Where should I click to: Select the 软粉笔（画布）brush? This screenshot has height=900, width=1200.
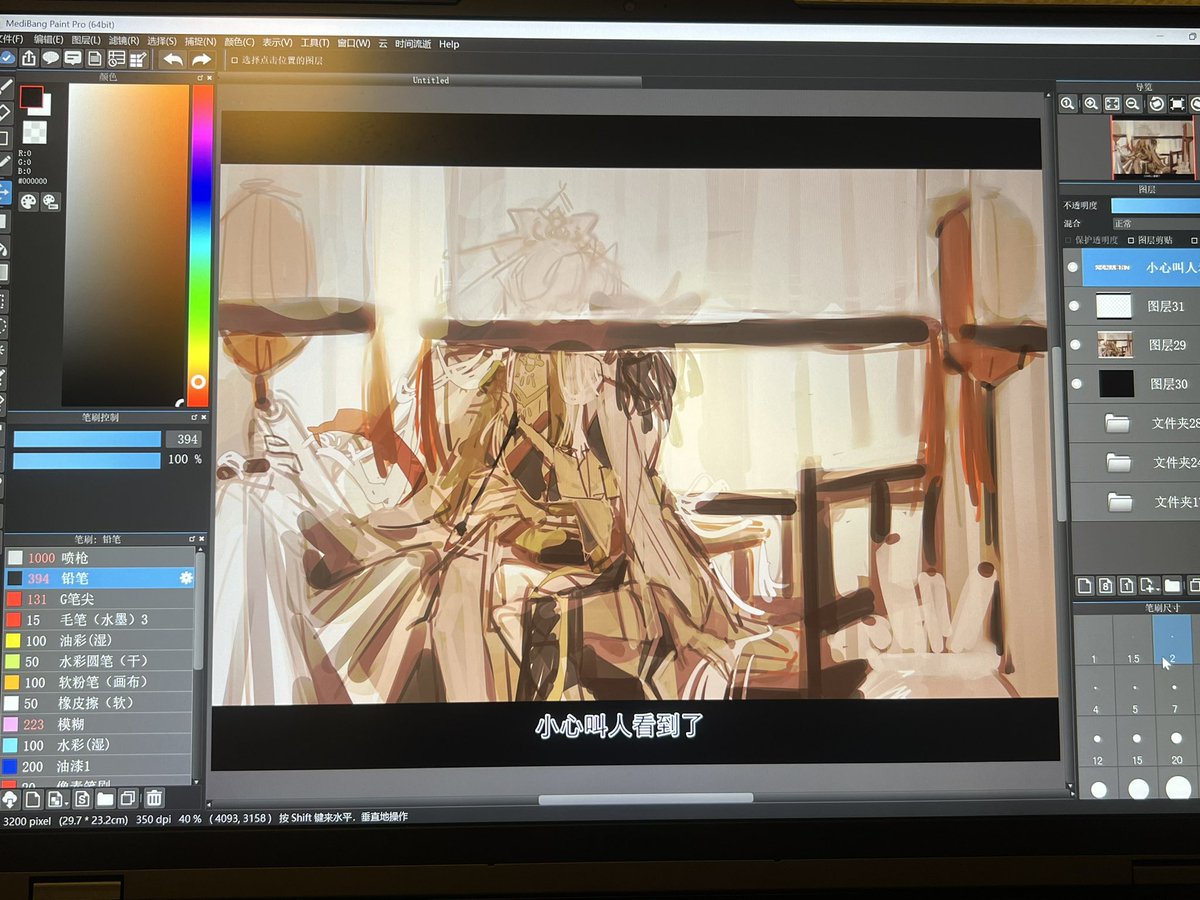pos(99,682)
